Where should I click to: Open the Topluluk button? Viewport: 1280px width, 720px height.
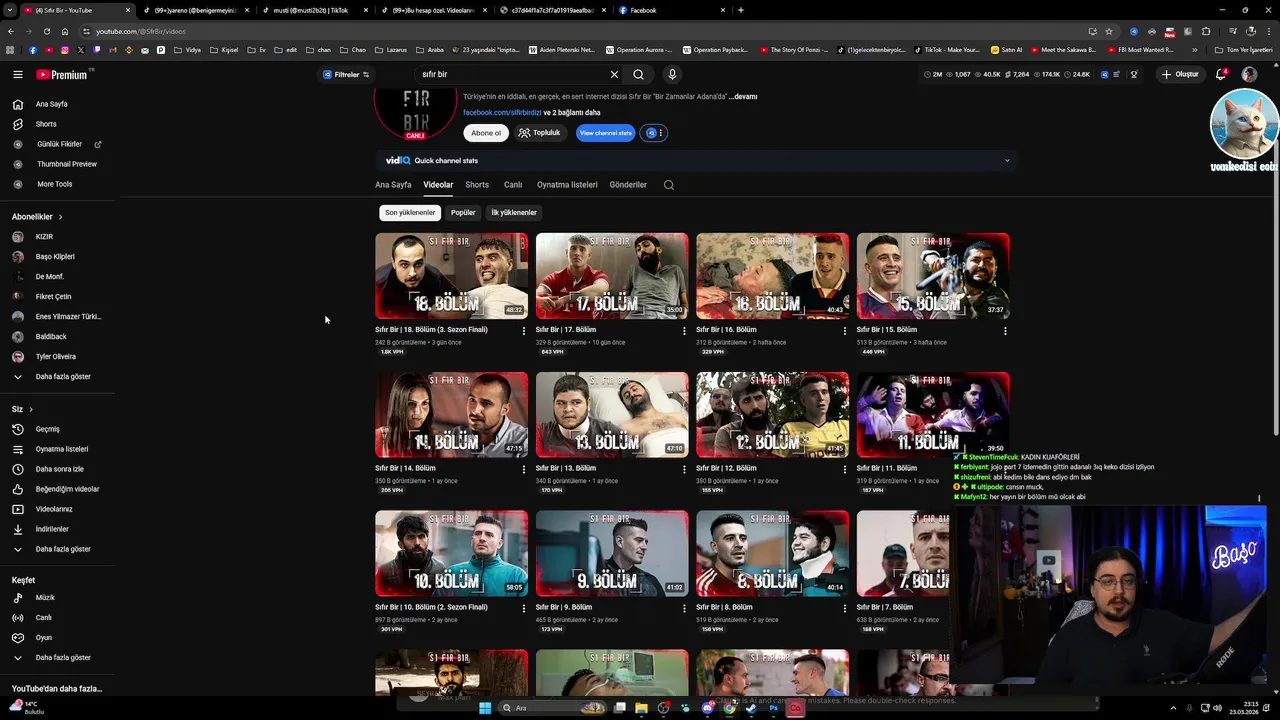pyautogui.click(x=540, y=133)
